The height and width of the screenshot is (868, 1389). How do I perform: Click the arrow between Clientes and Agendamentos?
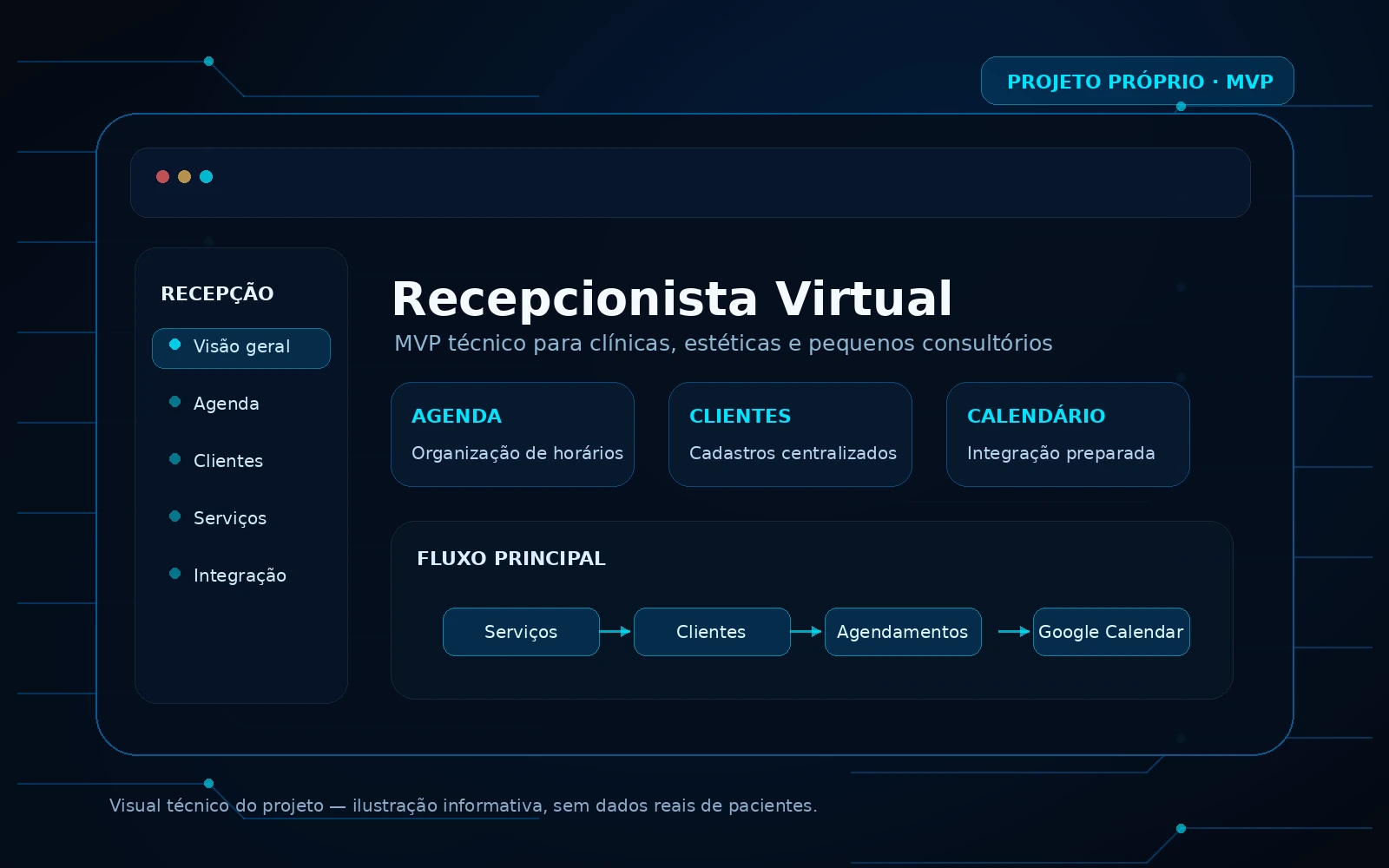(806, 632)
